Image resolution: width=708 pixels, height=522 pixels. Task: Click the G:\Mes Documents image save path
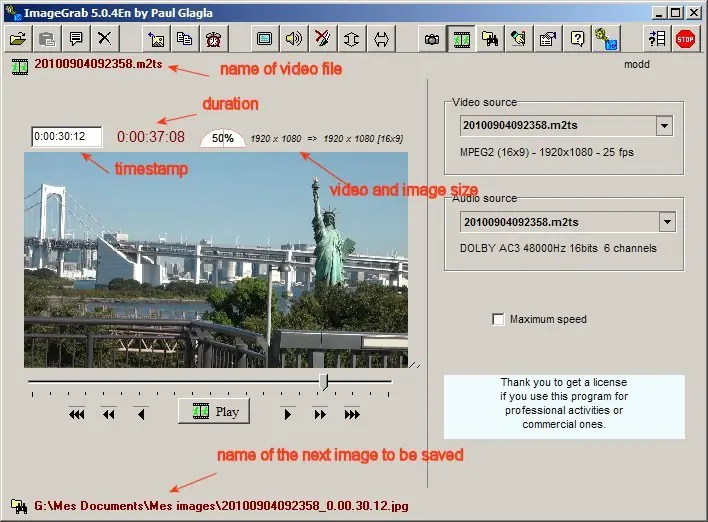pyautogui.click(x=221, y=506)
